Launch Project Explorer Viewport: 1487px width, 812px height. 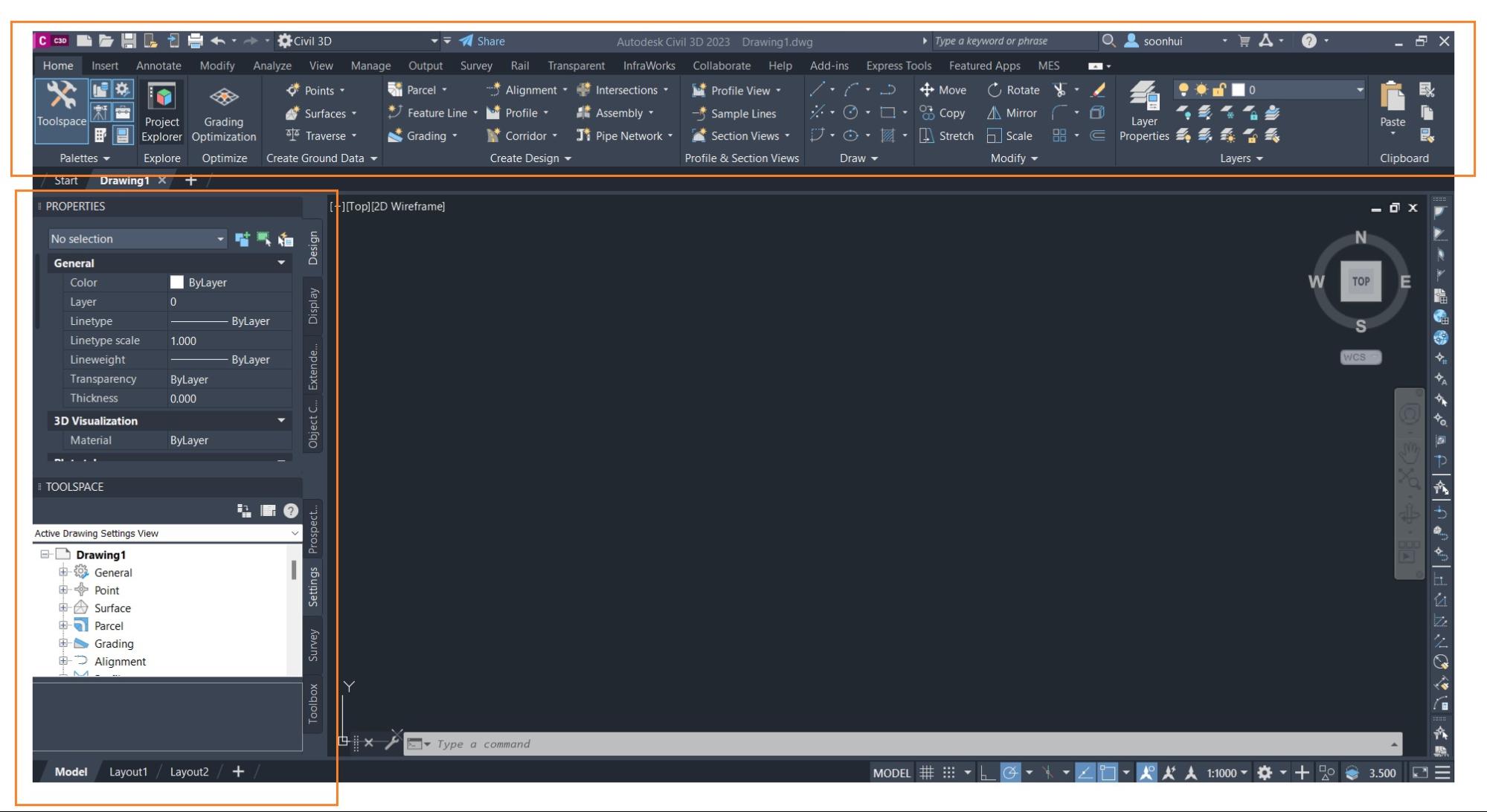pos(161,112)
